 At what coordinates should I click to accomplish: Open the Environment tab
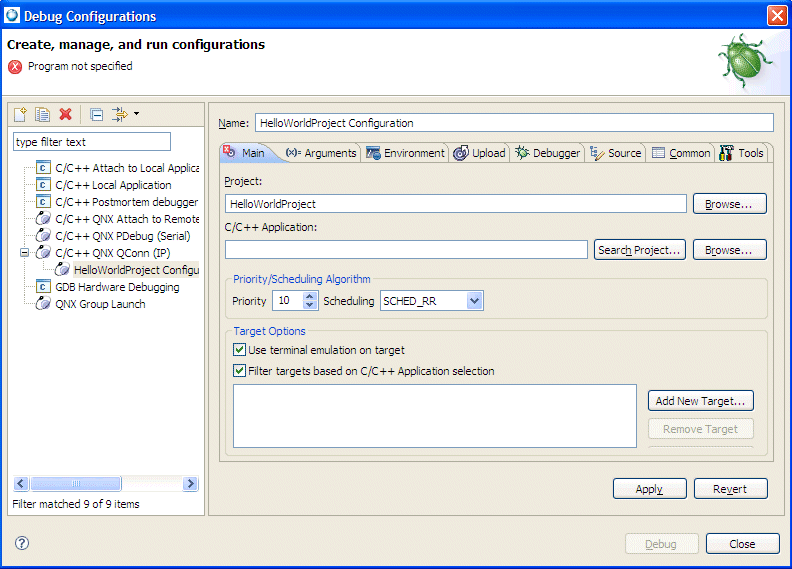point(406,153)
